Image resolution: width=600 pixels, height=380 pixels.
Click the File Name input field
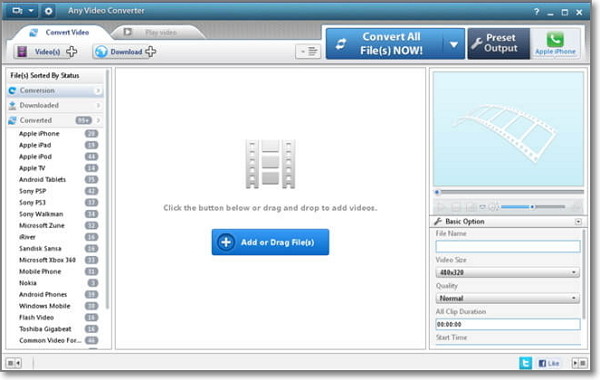[507, 246]
